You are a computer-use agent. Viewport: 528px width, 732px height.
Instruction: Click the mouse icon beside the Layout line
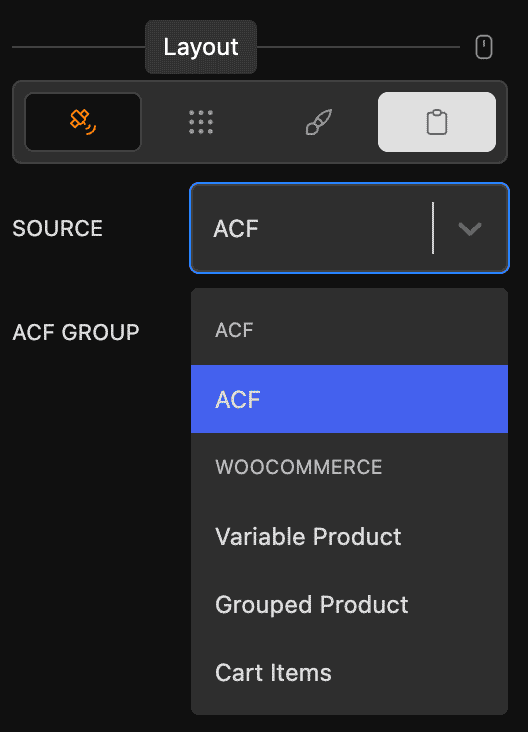[x=484, y=47]
